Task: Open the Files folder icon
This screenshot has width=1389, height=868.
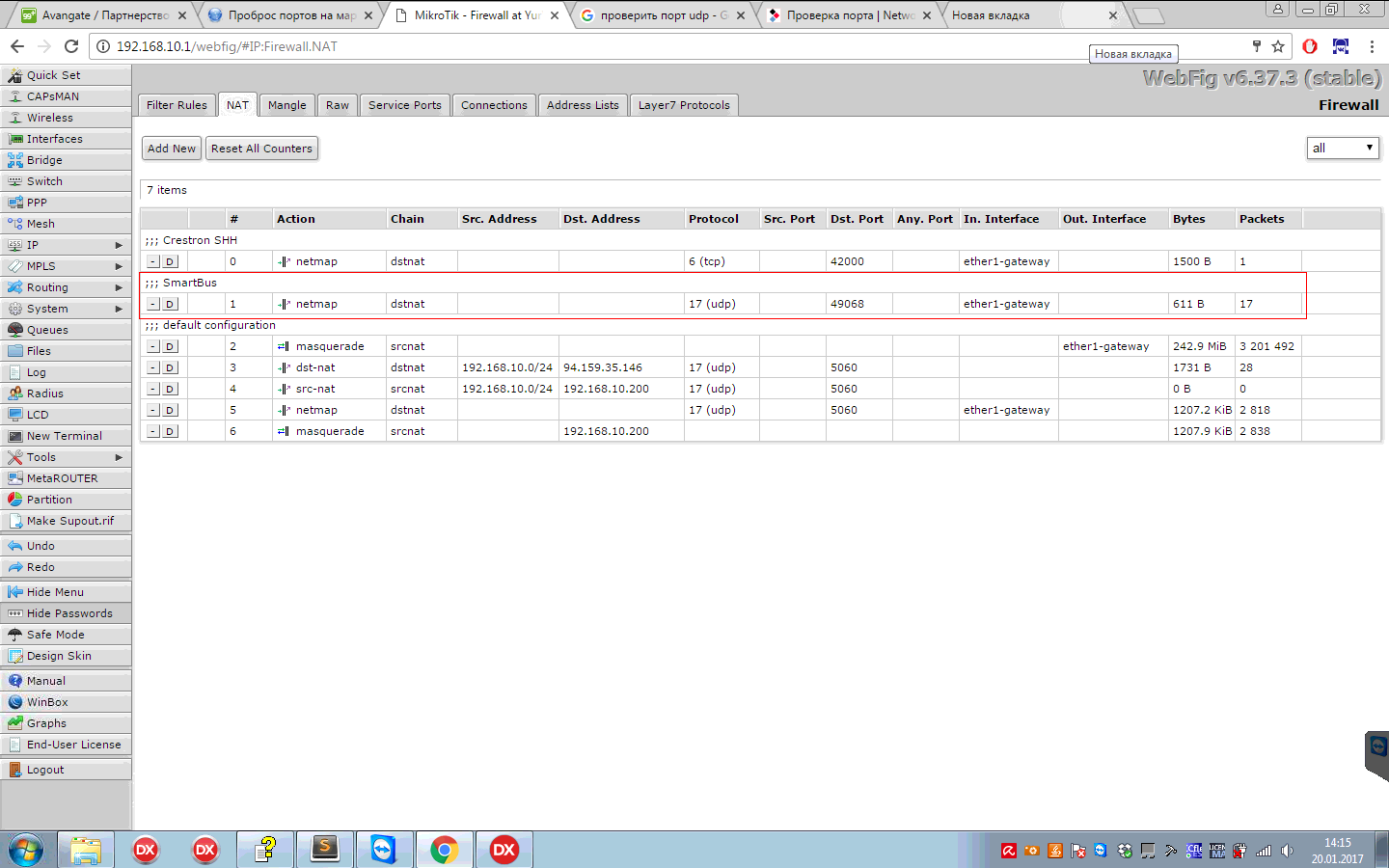Action: coord(14,351)
